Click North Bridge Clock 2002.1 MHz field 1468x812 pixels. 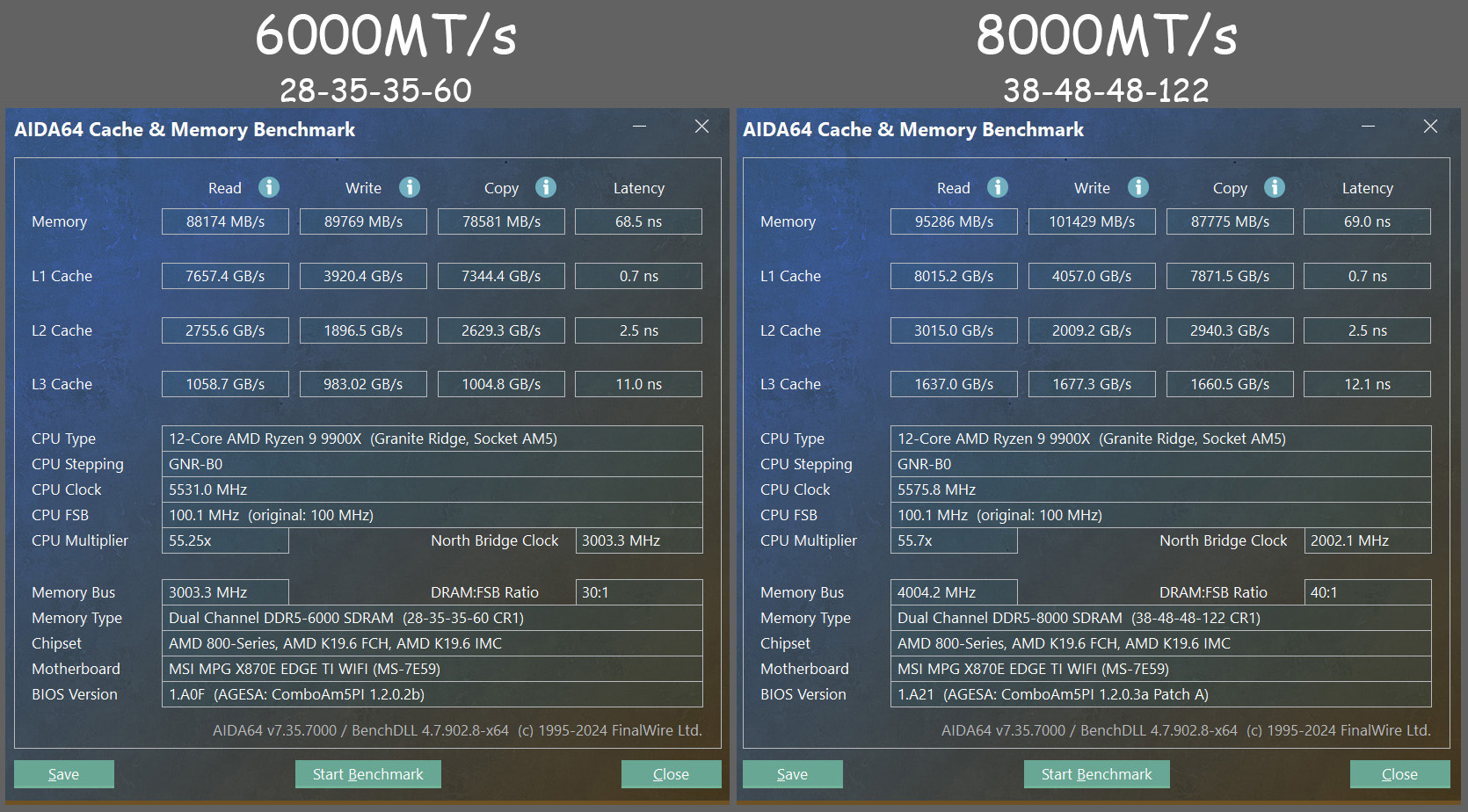[x=1367, y=540]
